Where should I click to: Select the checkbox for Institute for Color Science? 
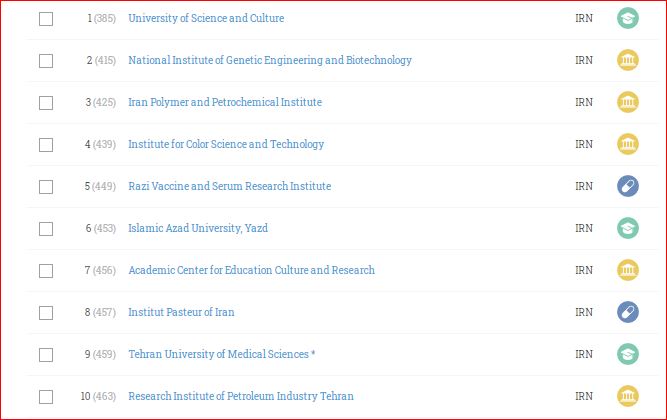click(x=46, y=145)
